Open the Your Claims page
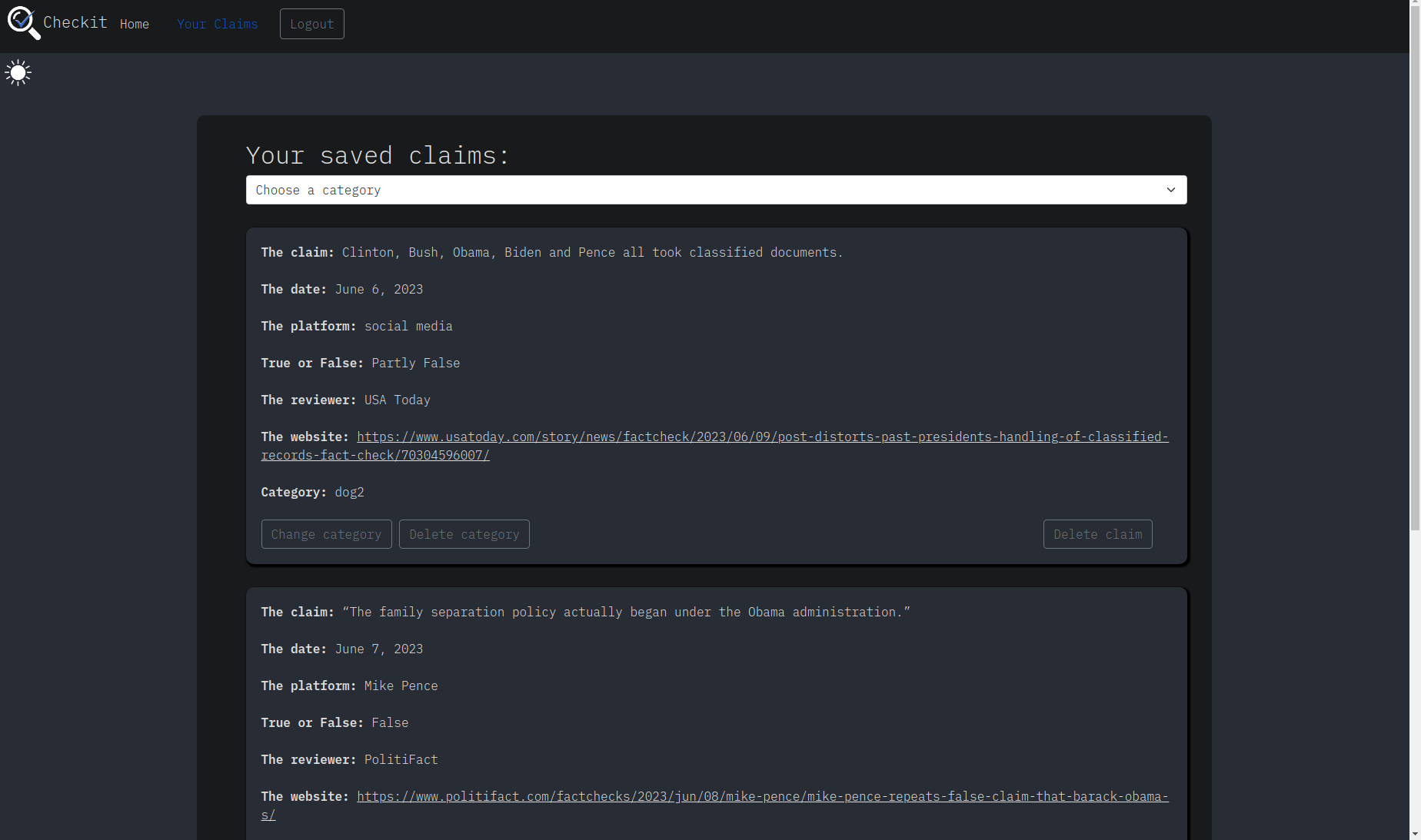Viewport: 1421px width, 840px height. click(x=217, y=25)
